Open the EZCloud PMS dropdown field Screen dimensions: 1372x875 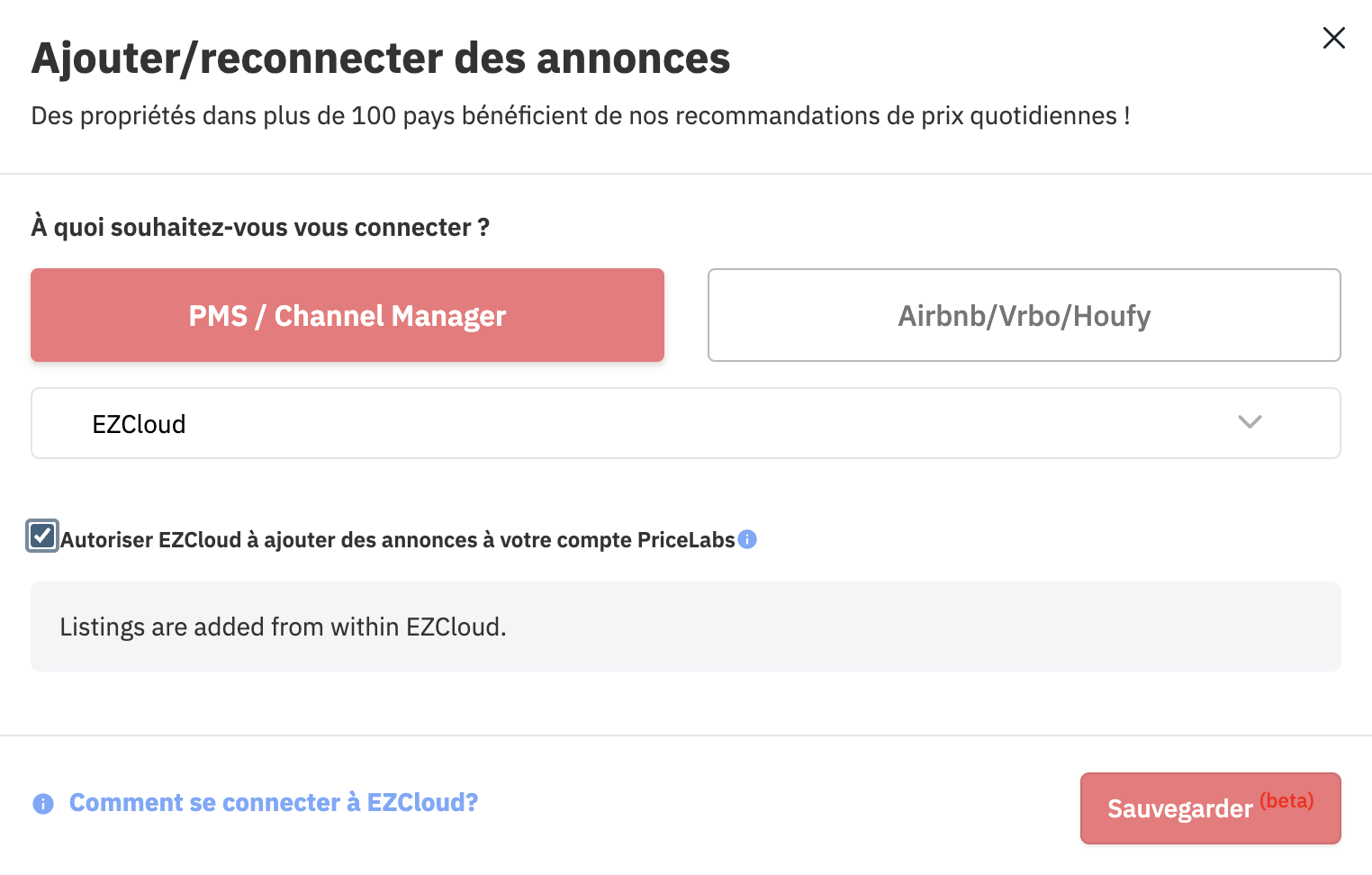pyautogui.click(x=686, y=423)
